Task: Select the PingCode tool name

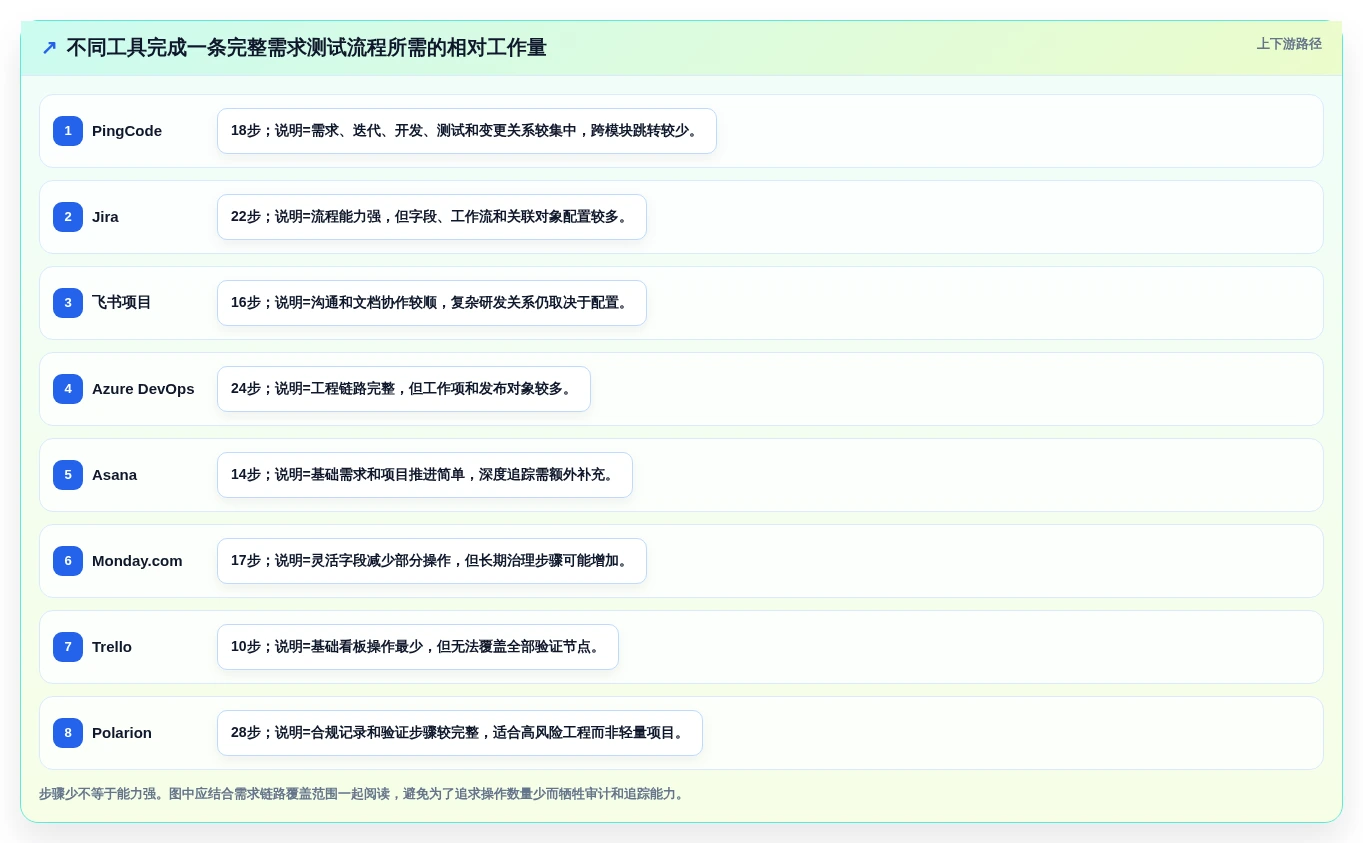Action: click(x=127, y=131)
